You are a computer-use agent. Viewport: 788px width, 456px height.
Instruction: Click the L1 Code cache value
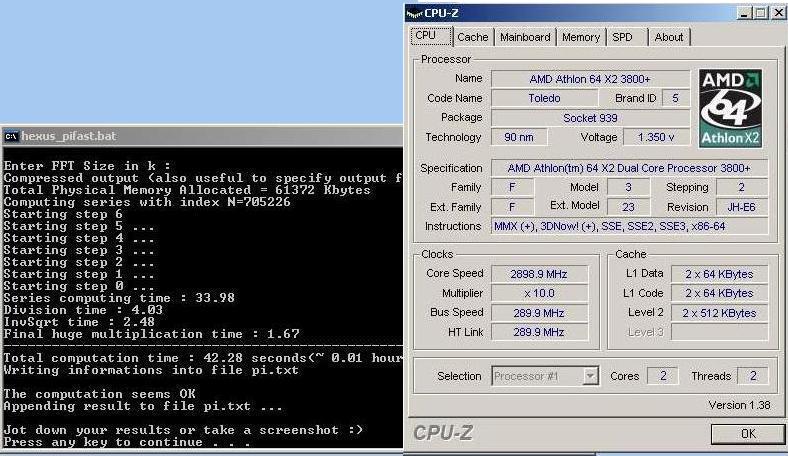click(719, 293)
